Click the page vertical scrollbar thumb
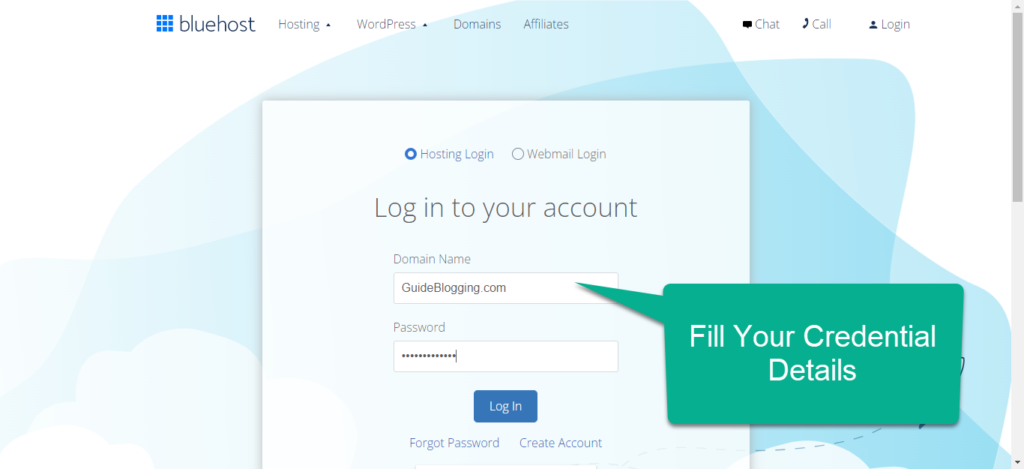 point(1017,108)
